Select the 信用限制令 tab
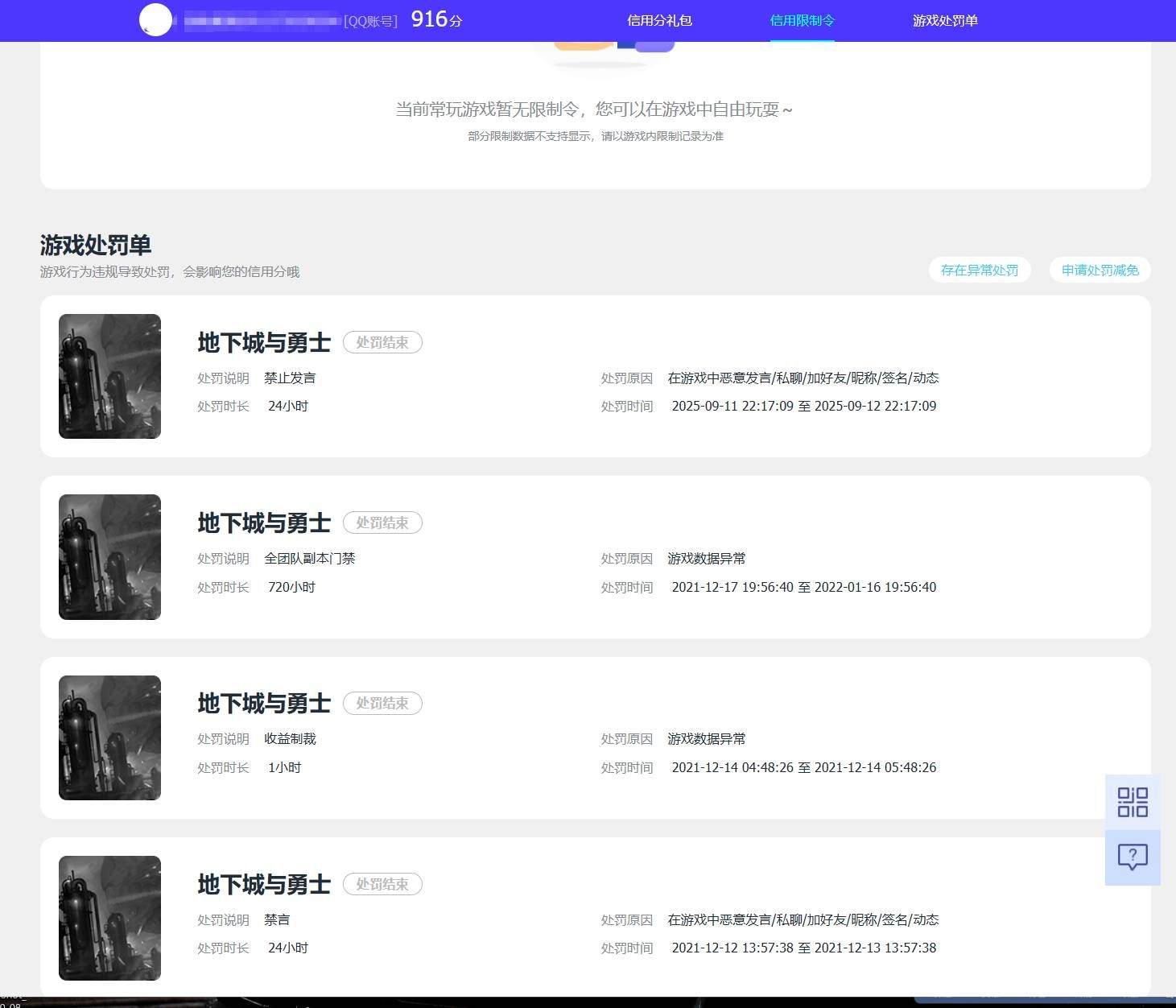This screenshot has width=1176, height=1008. click(803, 20)
